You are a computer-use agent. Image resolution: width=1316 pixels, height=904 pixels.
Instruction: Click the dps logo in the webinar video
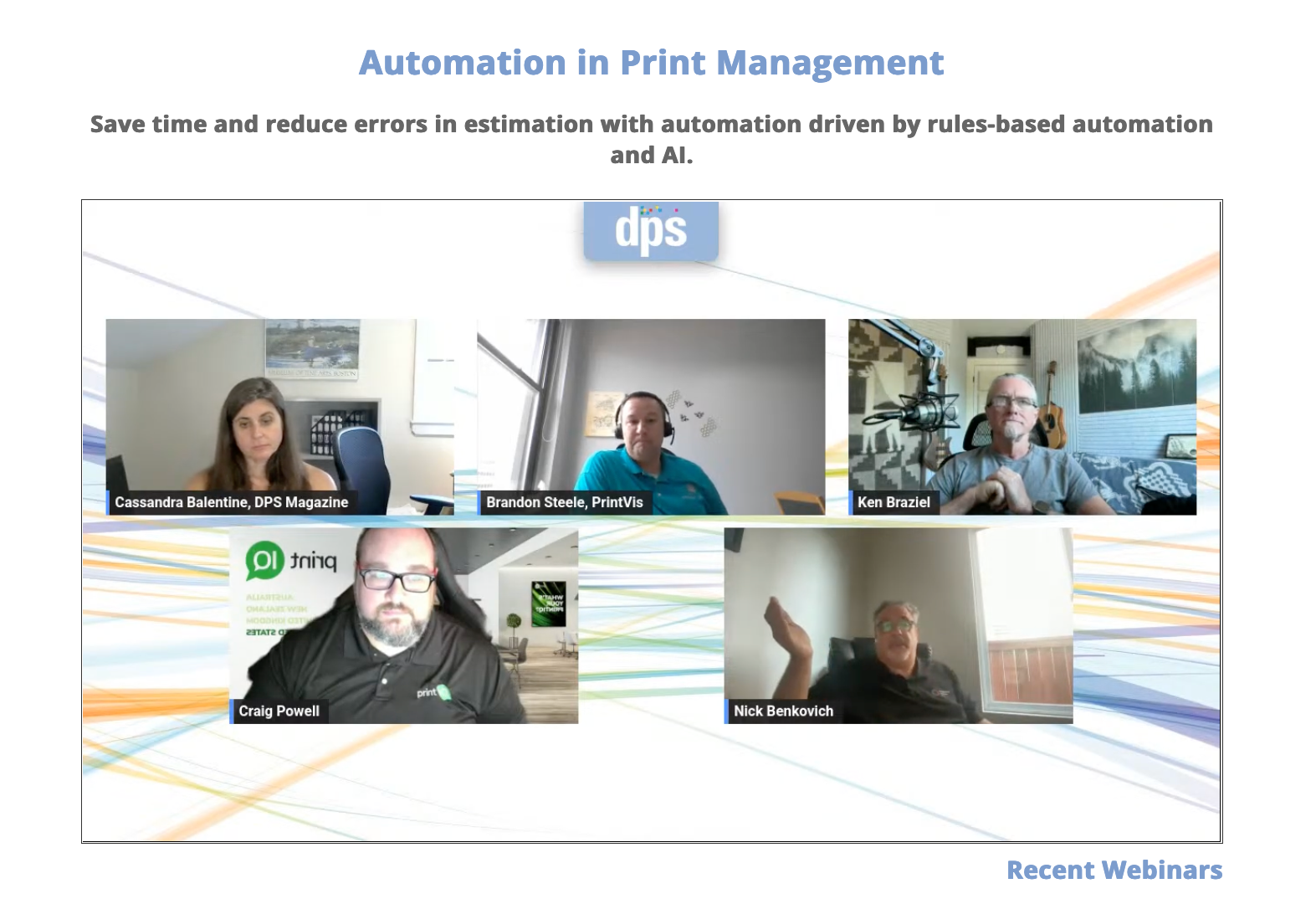point(651,231)
